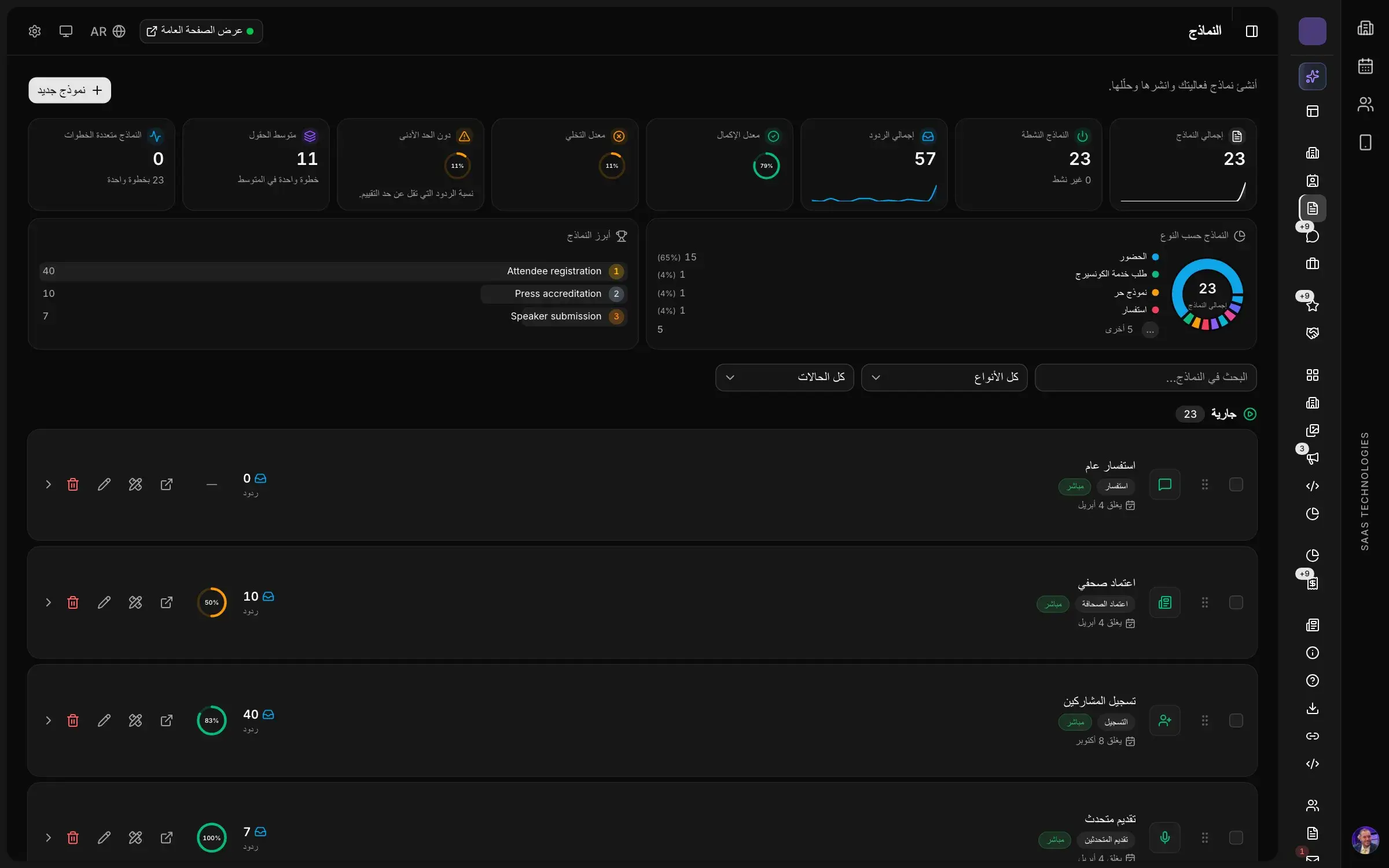Expand the اعتماد صحفي row chevron
This screenshot has height=868, width=1389.
(48, 602)
